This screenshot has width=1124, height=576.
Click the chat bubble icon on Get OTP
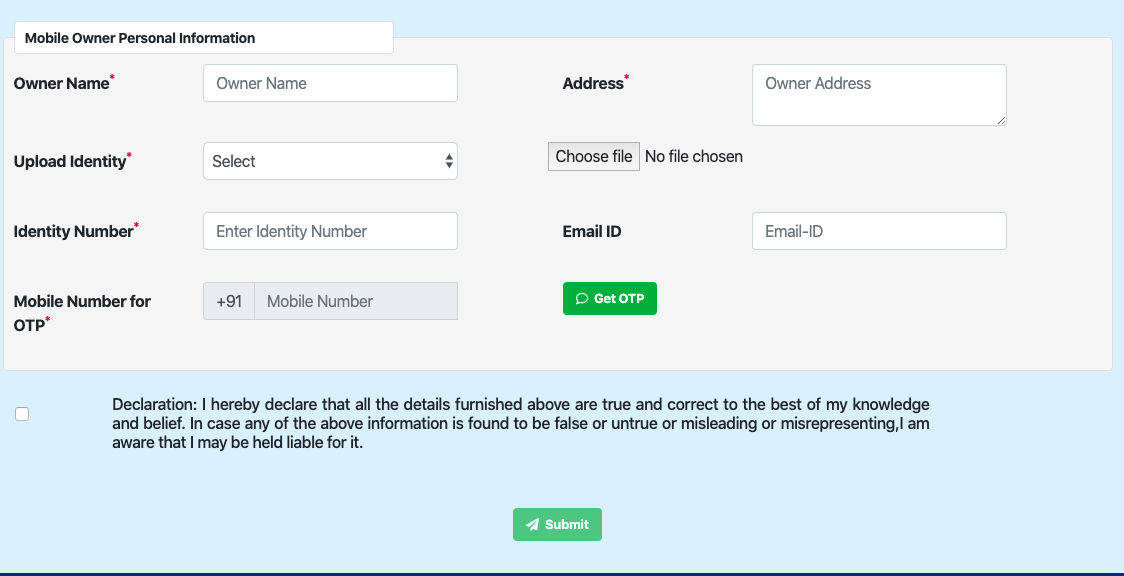[582, 298]
